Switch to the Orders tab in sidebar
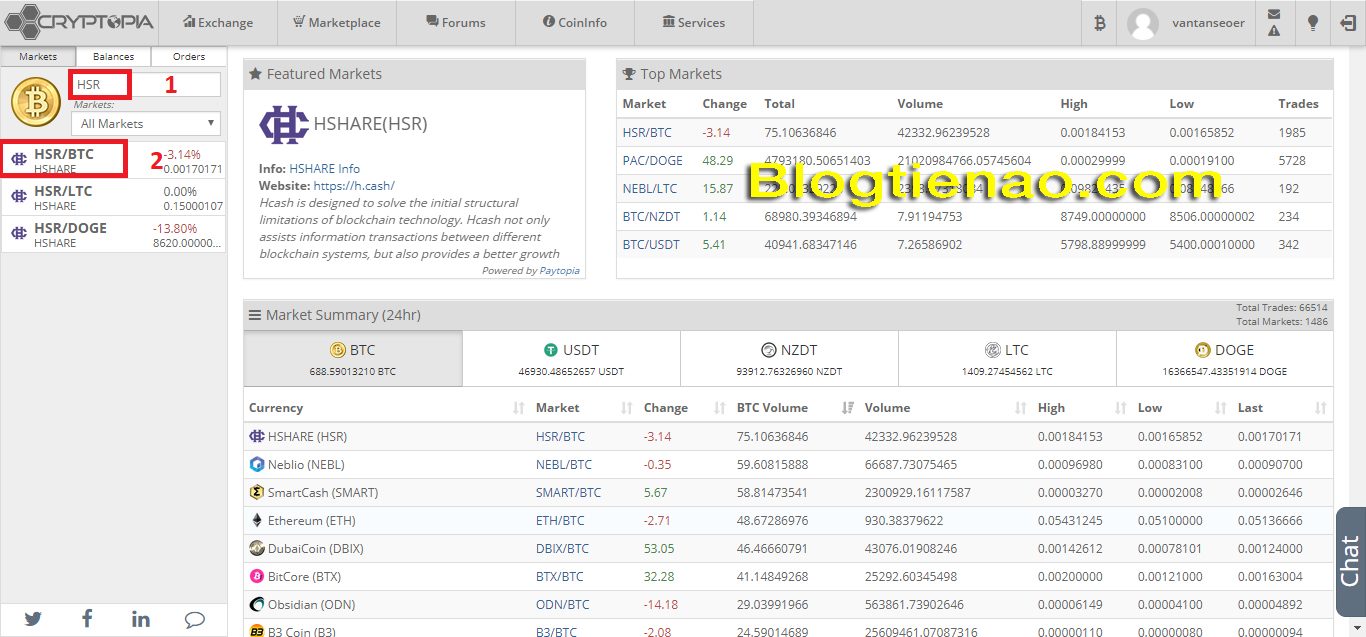This screenshot has width=1366, height=637. [189, 57]
